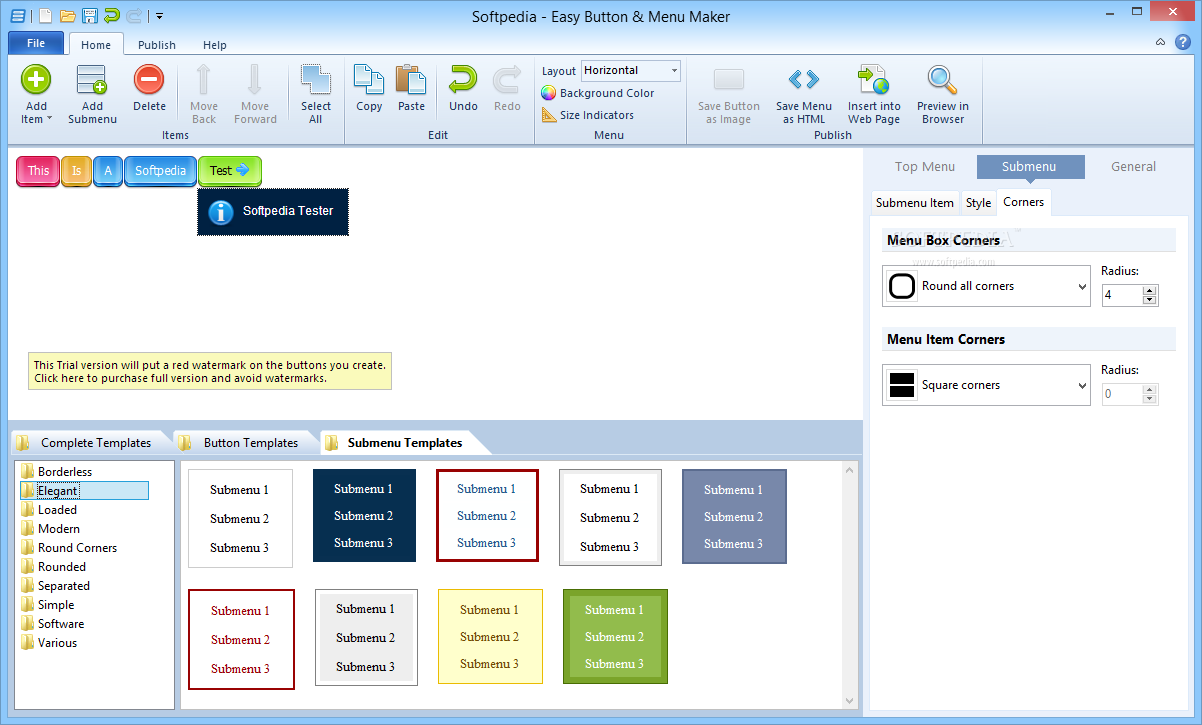
Task: Switch to the Help ribbon tab
Action: point(215,45)
